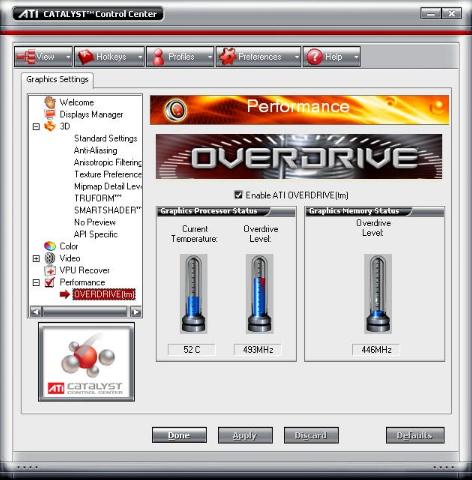Click the tree horizontal scrollbar track
The image size is (472, 480).
tap(85, 312)
